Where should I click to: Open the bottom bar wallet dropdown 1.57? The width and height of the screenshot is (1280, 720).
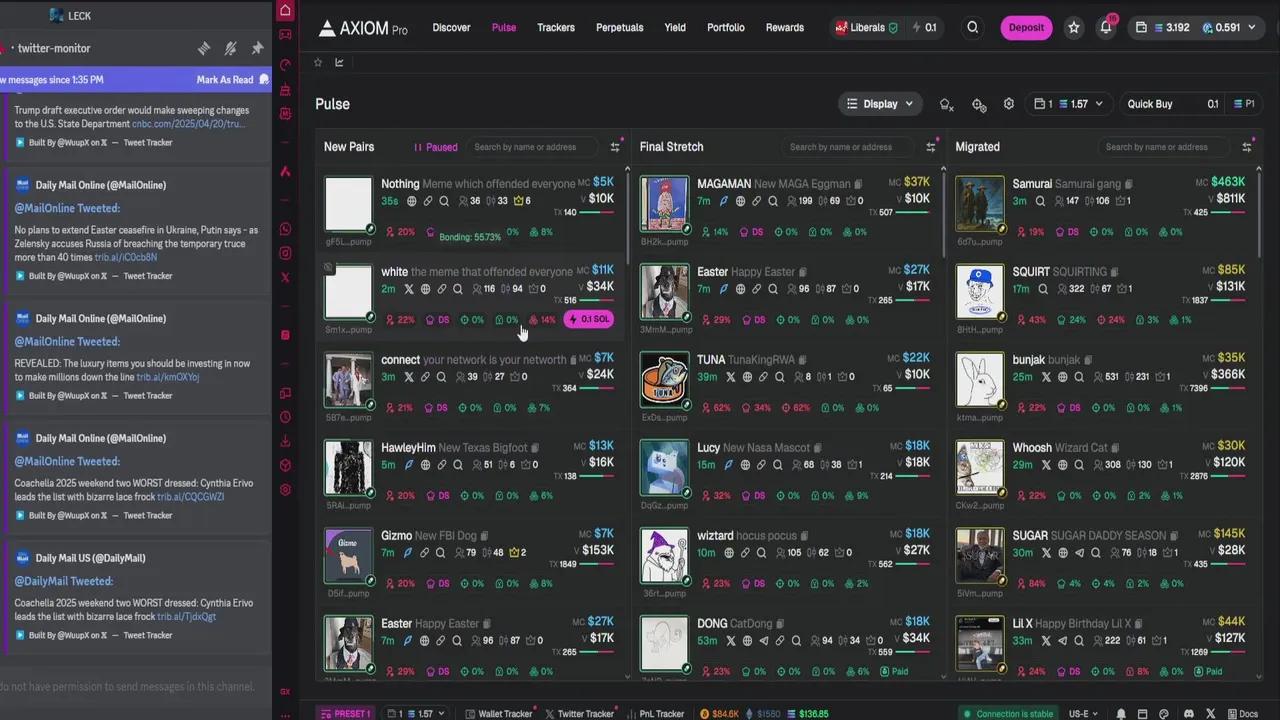[416, 714]
